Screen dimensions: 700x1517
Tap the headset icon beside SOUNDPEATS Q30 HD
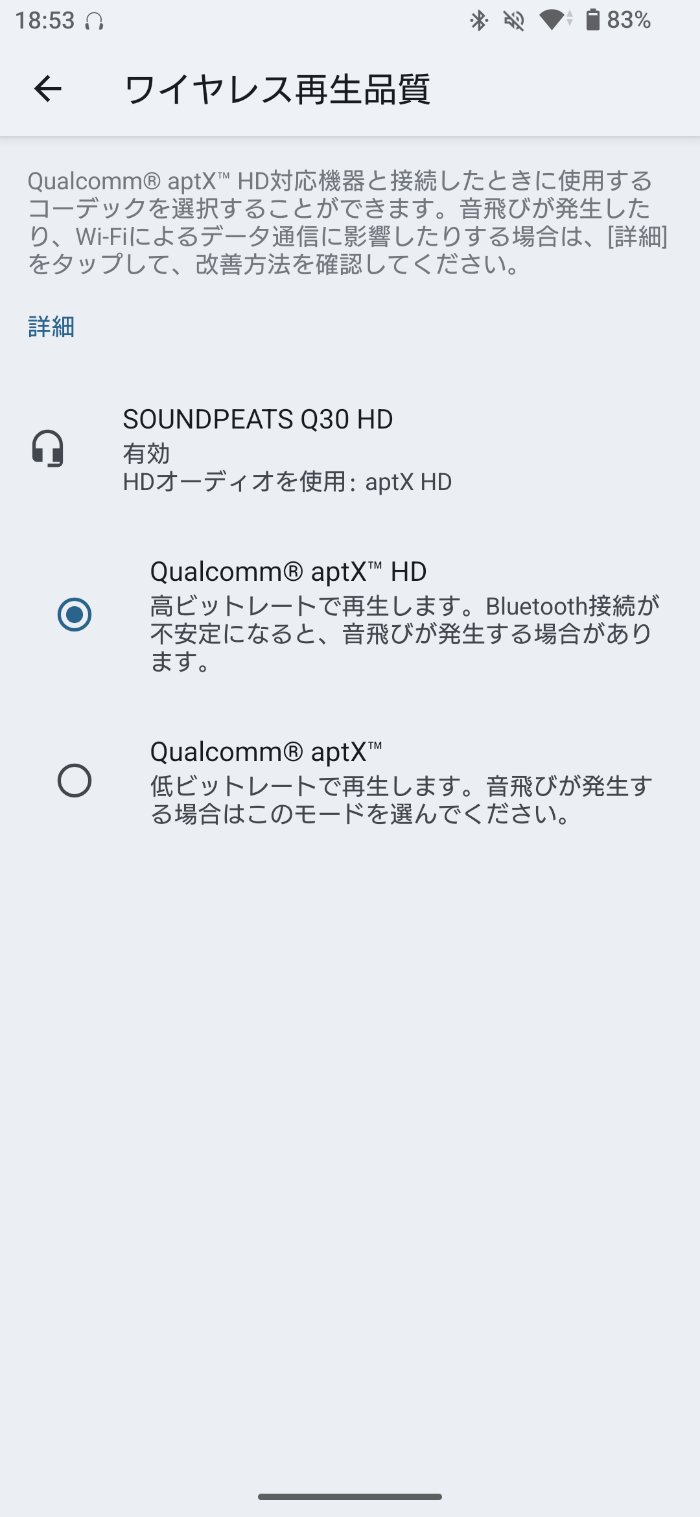point(48,449)
